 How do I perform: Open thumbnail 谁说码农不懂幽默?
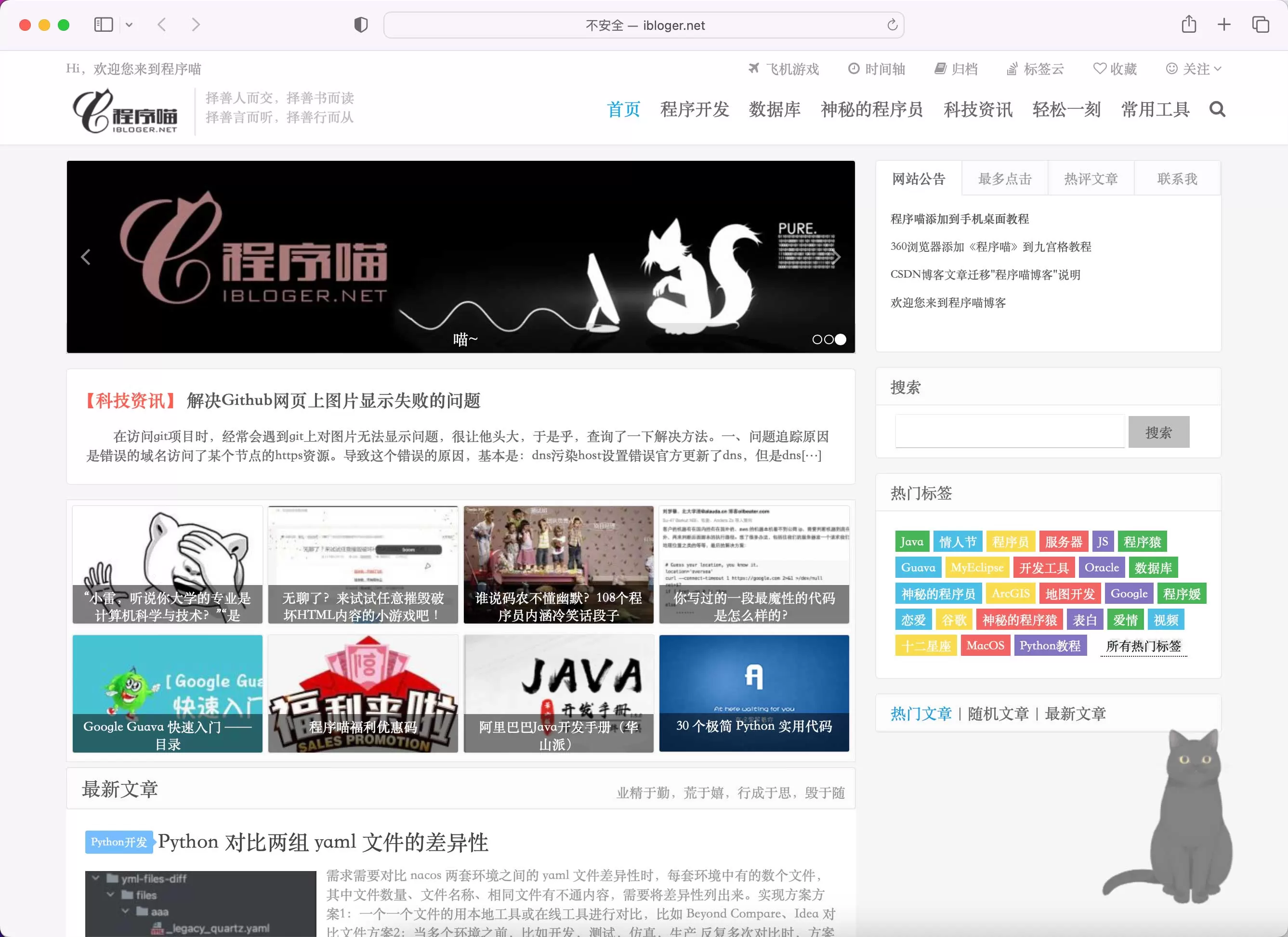pos(558,565)
